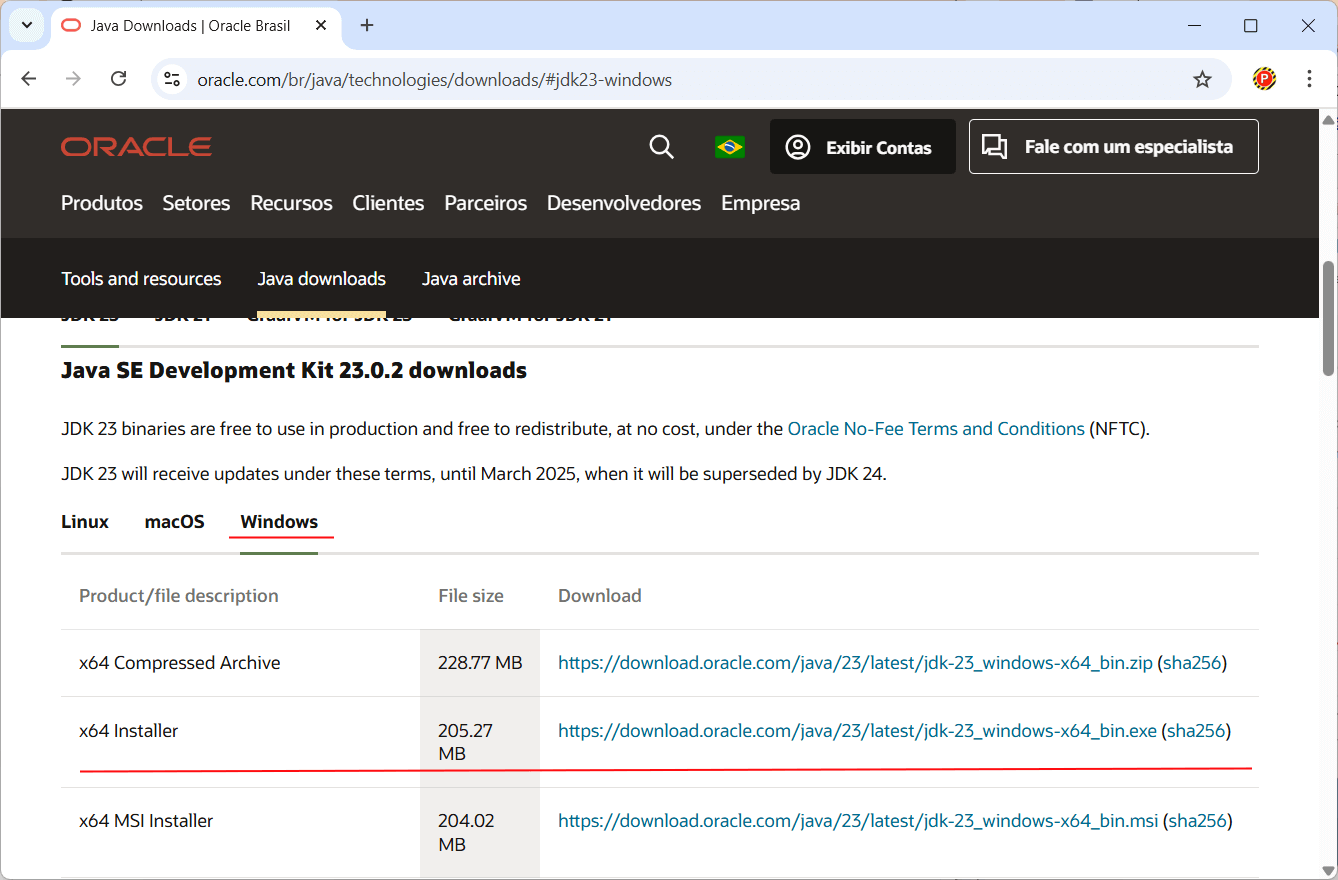1338x880 pixels.
Task: Reload the page
Action: 118,79
